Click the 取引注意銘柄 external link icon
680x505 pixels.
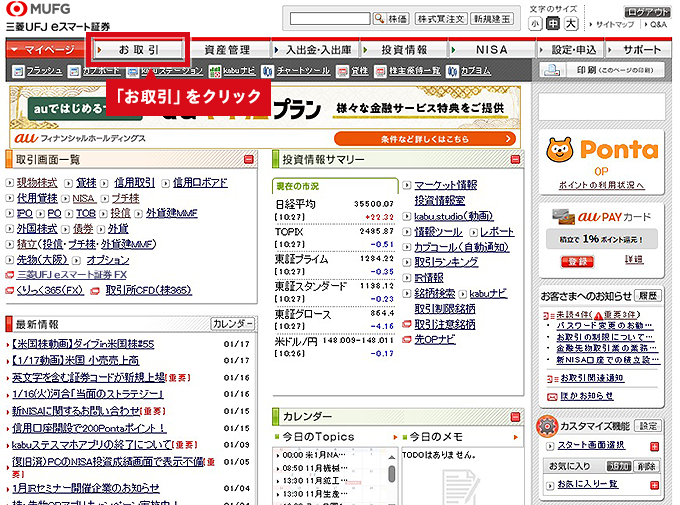tap(407, 324)
